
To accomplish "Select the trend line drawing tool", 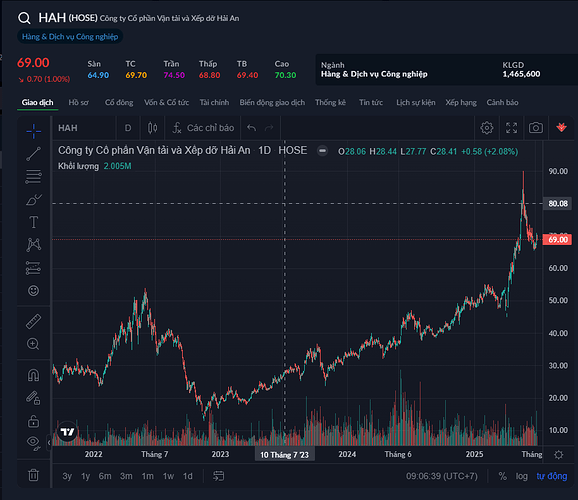I will click(x=33, y=154).
